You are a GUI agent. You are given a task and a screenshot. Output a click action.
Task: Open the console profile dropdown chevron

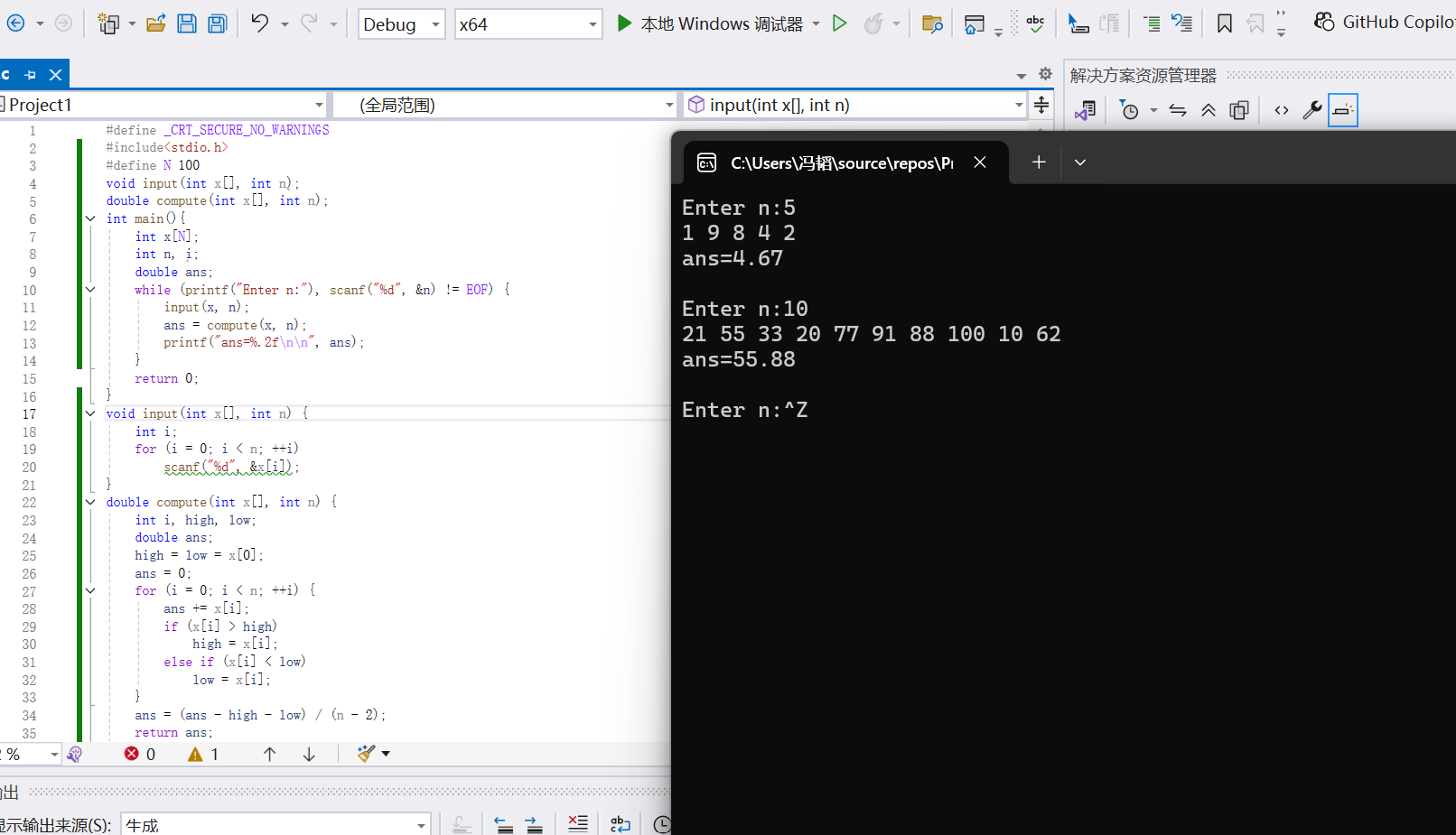(1080, 162)
